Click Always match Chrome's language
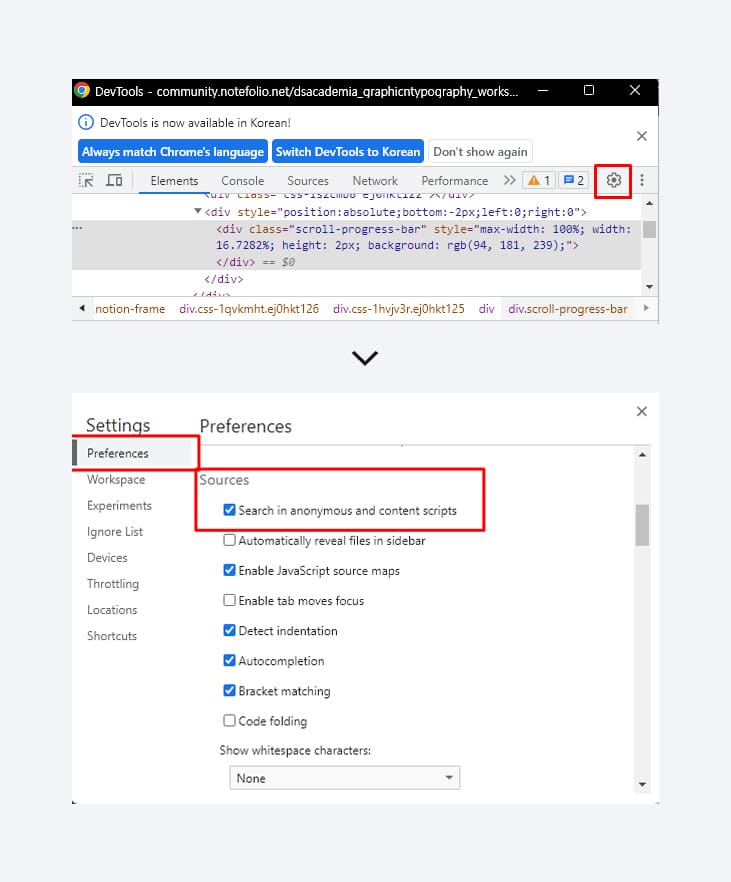 173,152
